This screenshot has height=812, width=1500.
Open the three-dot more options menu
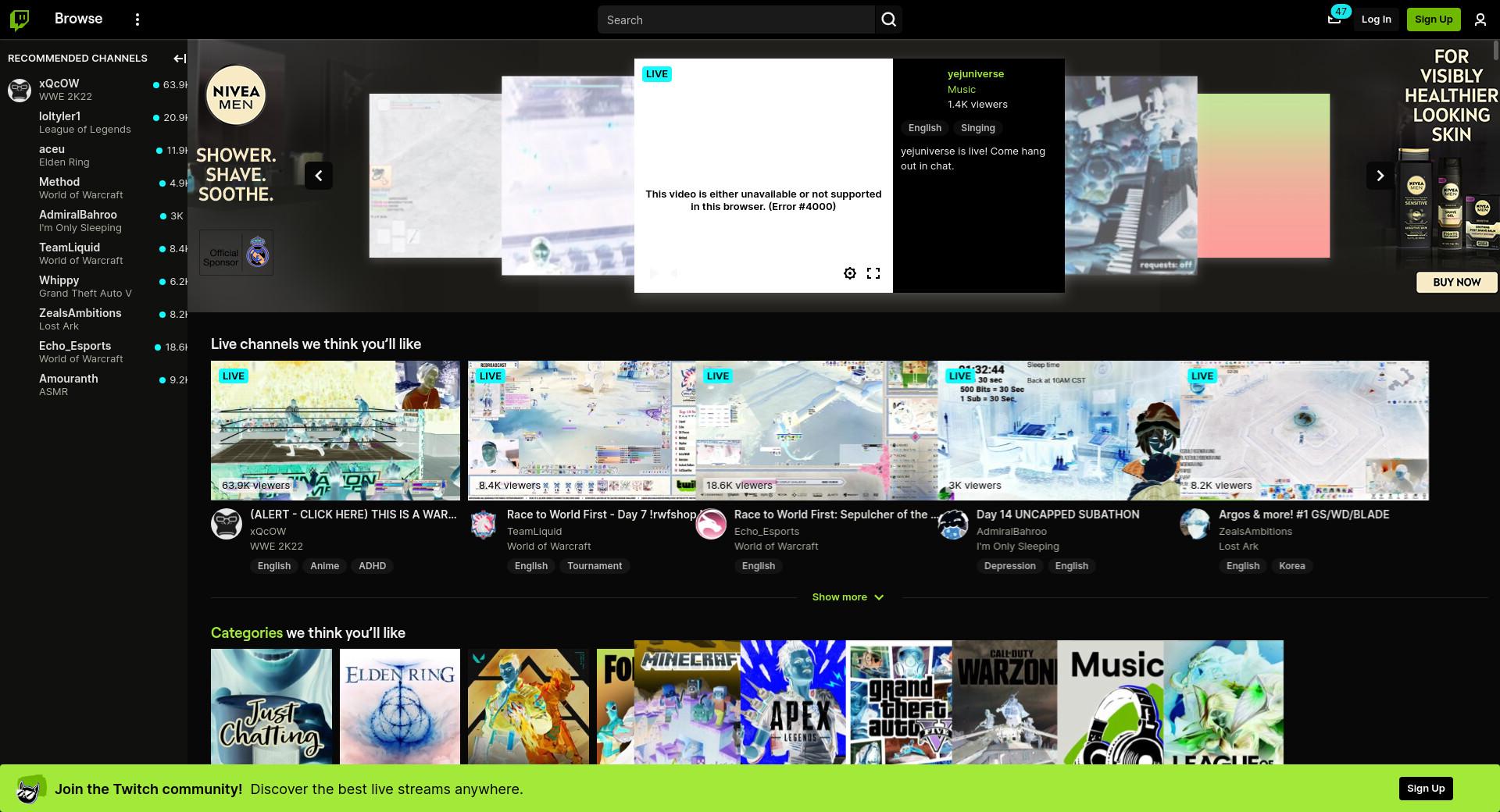click(137, 20)
